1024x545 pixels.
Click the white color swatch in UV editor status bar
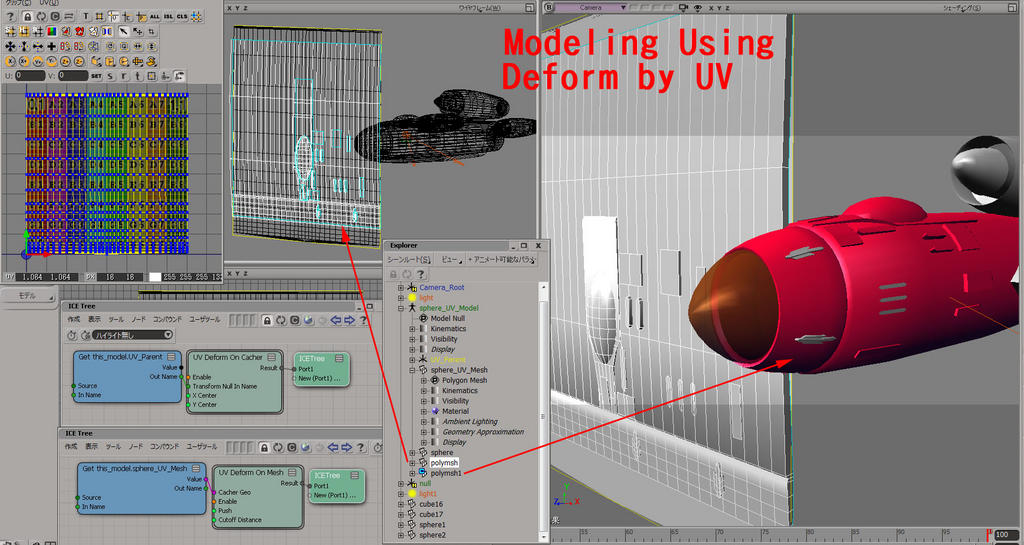155,277
